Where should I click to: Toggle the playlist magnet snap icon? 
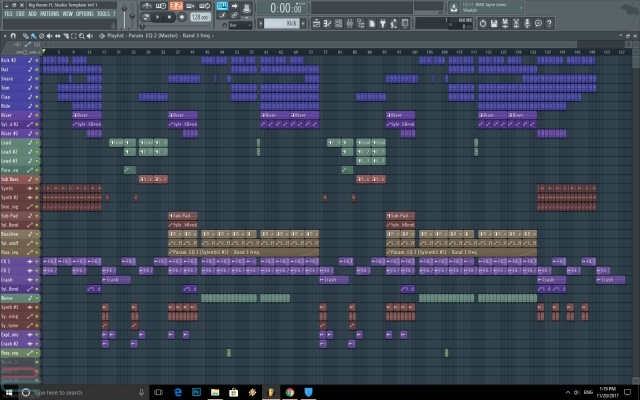coord(13,36)
